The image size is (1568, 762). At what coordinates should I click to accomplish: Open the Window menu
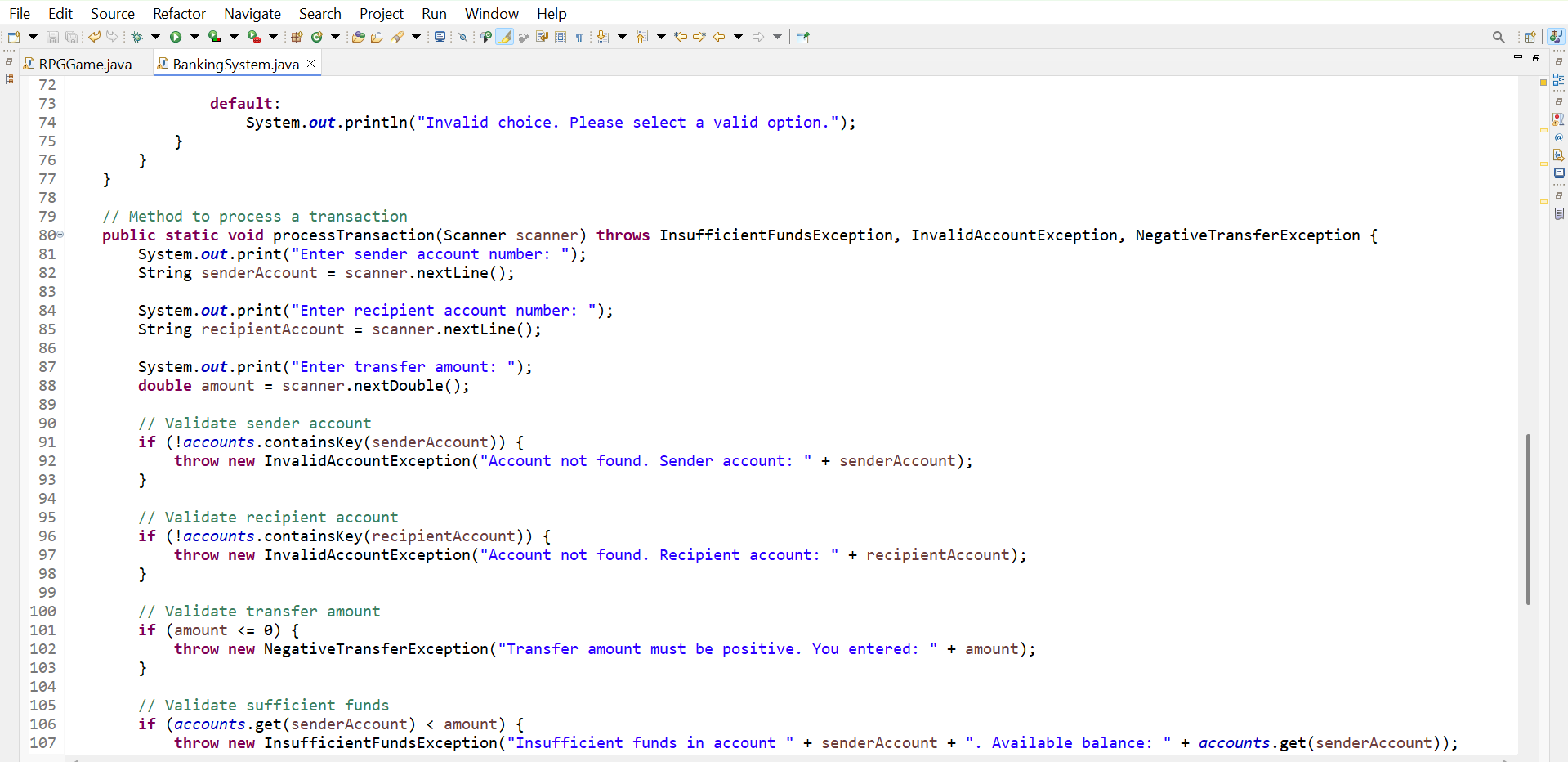click(x=492, y=13)
